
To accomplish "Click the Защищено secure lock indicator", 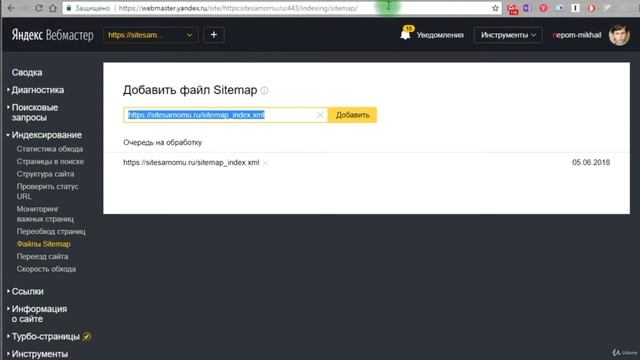I will pos(88,8).
